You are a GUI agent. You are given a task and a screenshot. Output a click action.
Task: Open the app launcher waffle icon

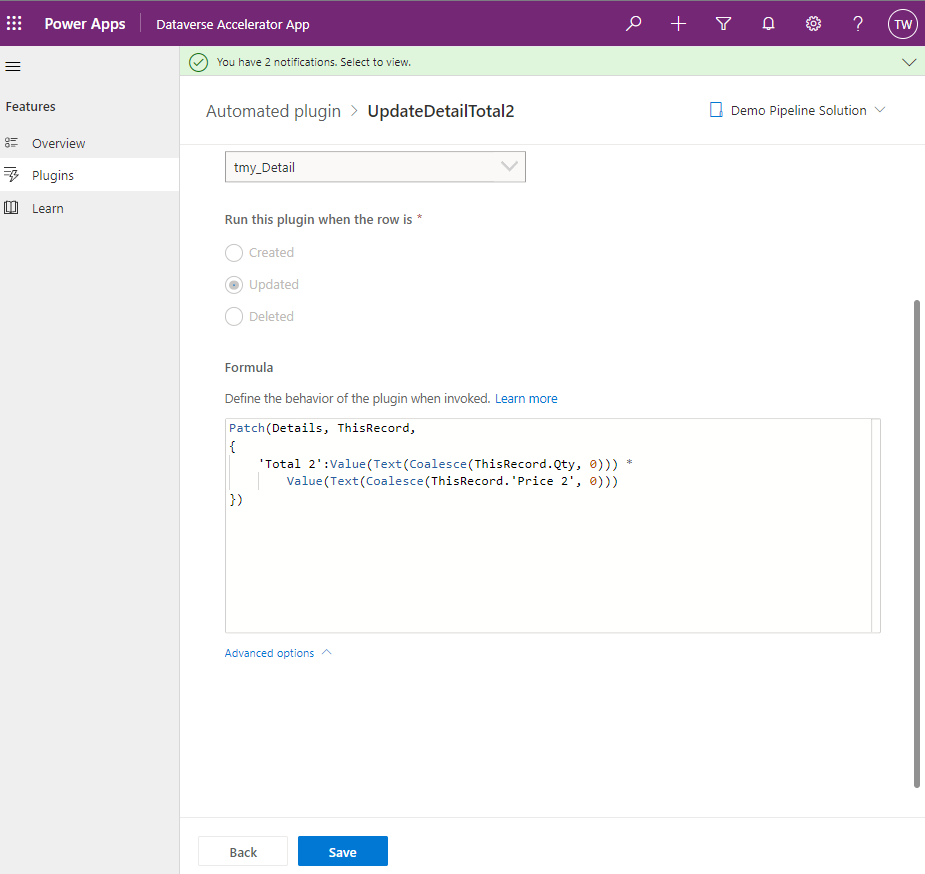(14, 24)
